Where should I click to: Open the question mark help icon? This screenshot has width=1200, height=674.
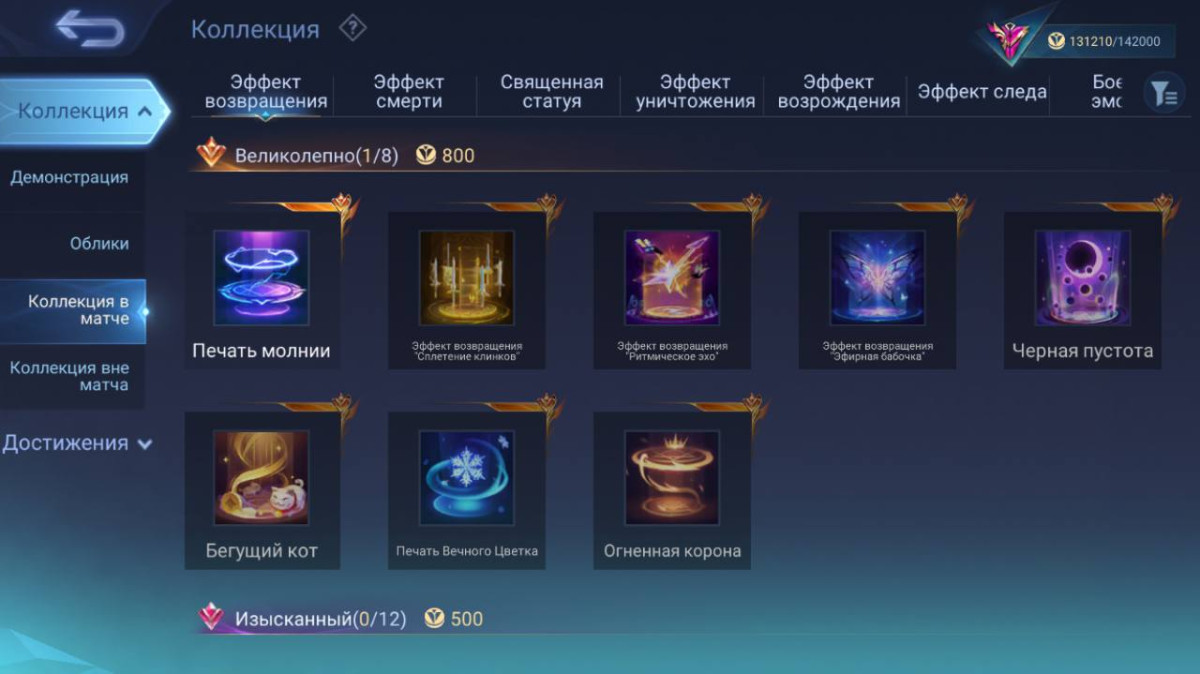click(x=352, y=28)
